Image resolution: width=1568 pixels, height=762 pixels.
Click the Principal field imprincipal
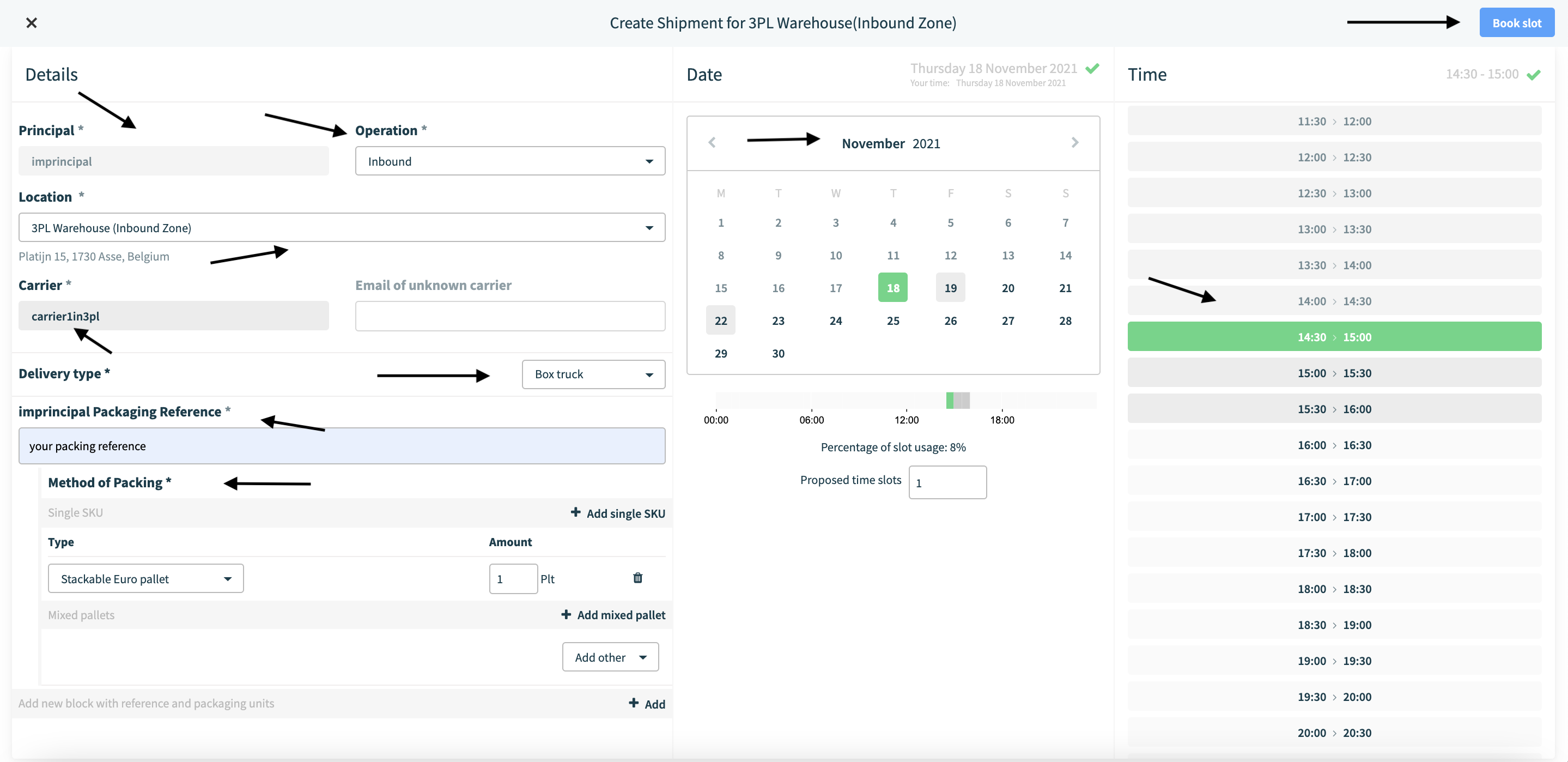[x=173, y=161]
